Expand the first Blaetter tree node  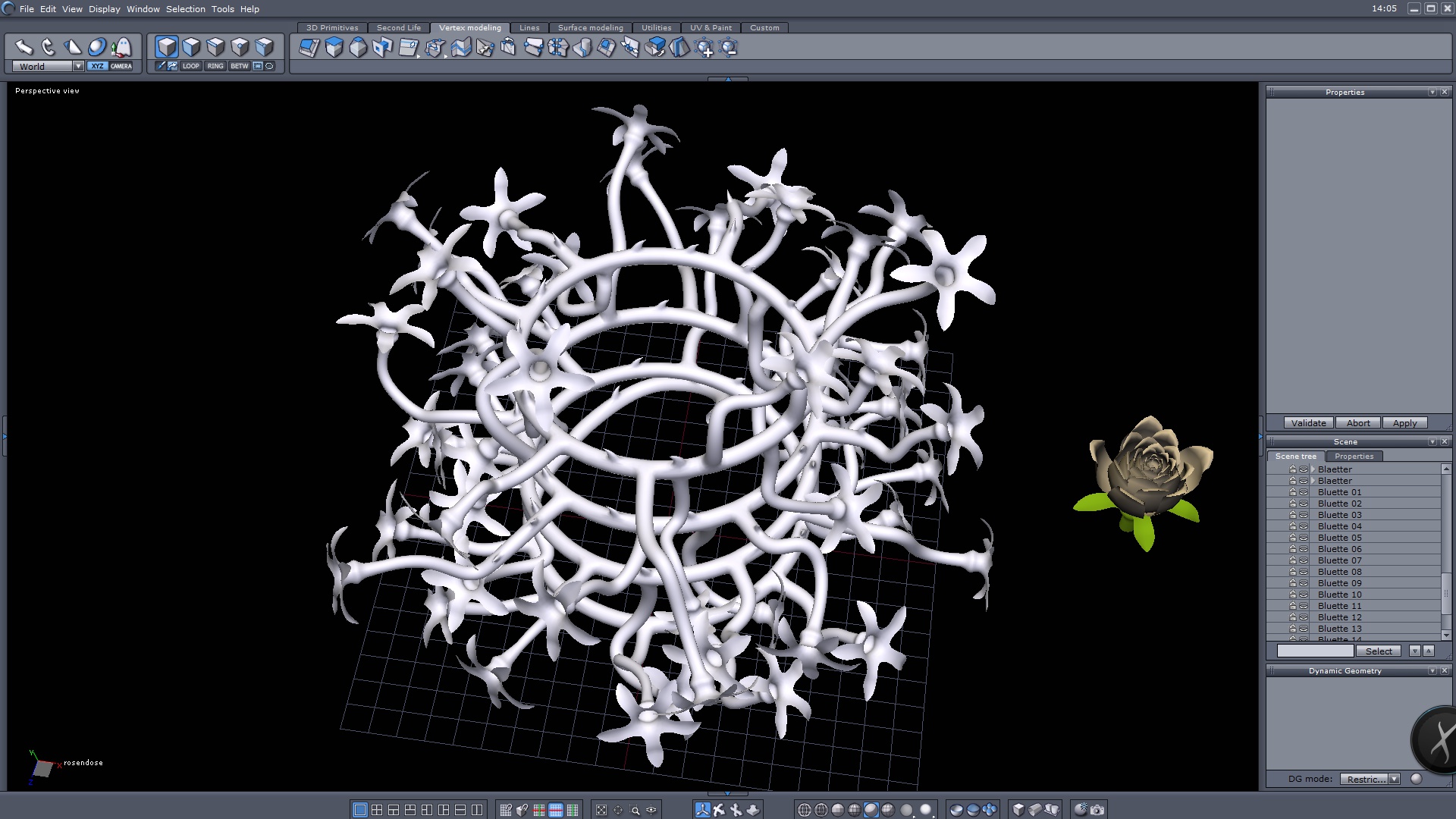(1313, 469)
